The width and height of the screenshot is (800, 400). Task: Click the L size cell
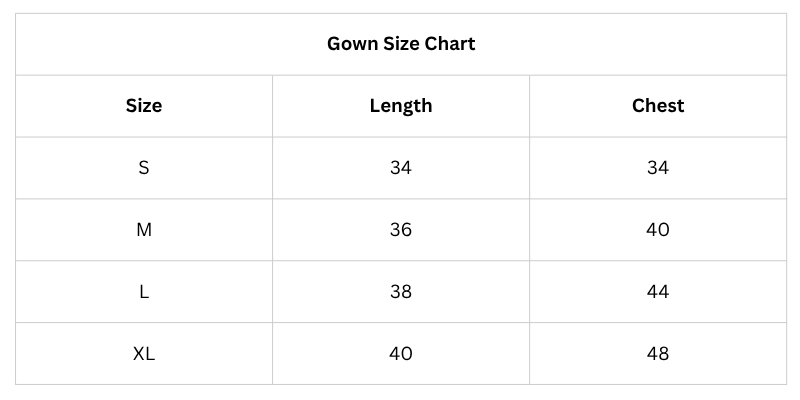pyautogui.click(x=144, y=292)
